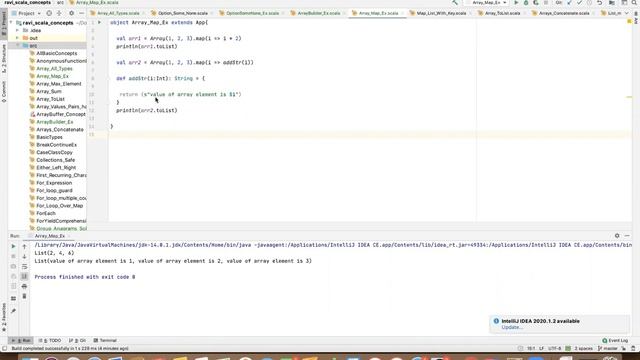Collapse the src folder
The image size is (640, 360).
[17, 46]
